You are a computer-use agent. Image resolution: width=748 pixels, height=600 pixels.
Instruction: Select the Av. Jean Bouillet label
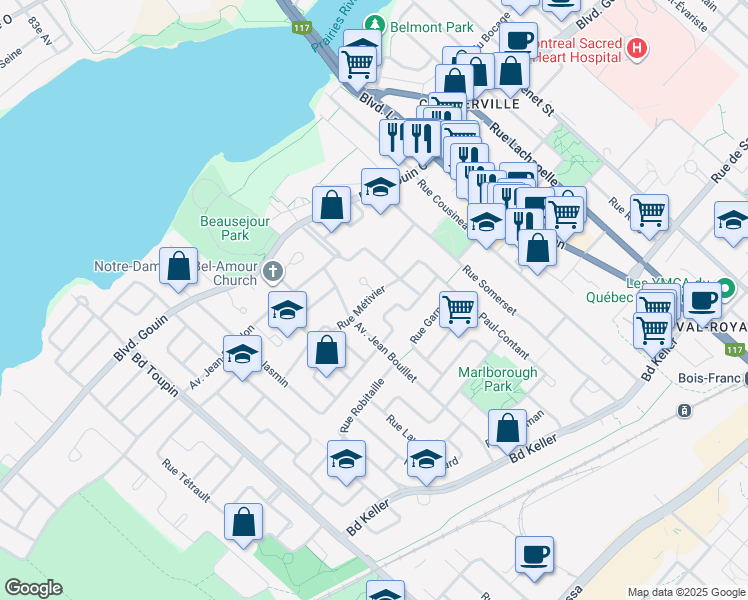(x=386, y=352)
